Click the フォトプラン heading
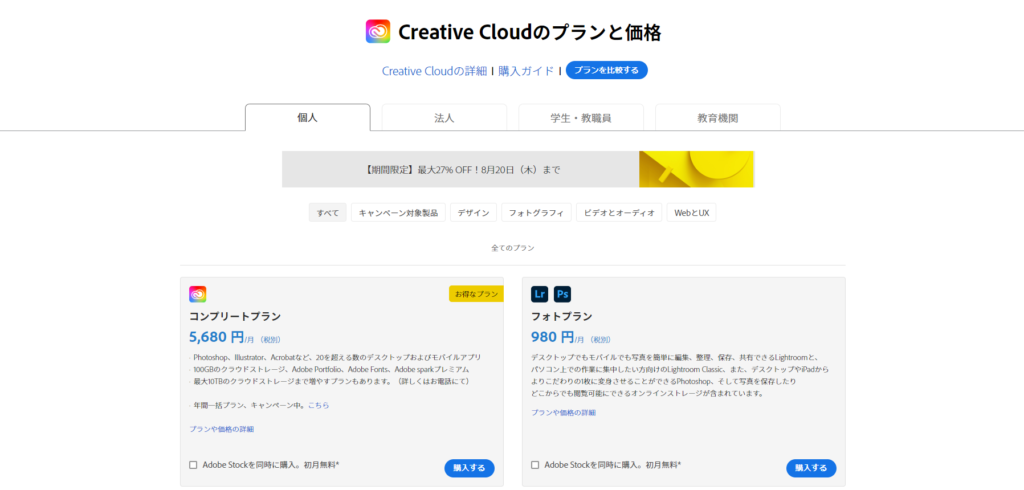Screen dimensions: 1024x490 point(562,317)
